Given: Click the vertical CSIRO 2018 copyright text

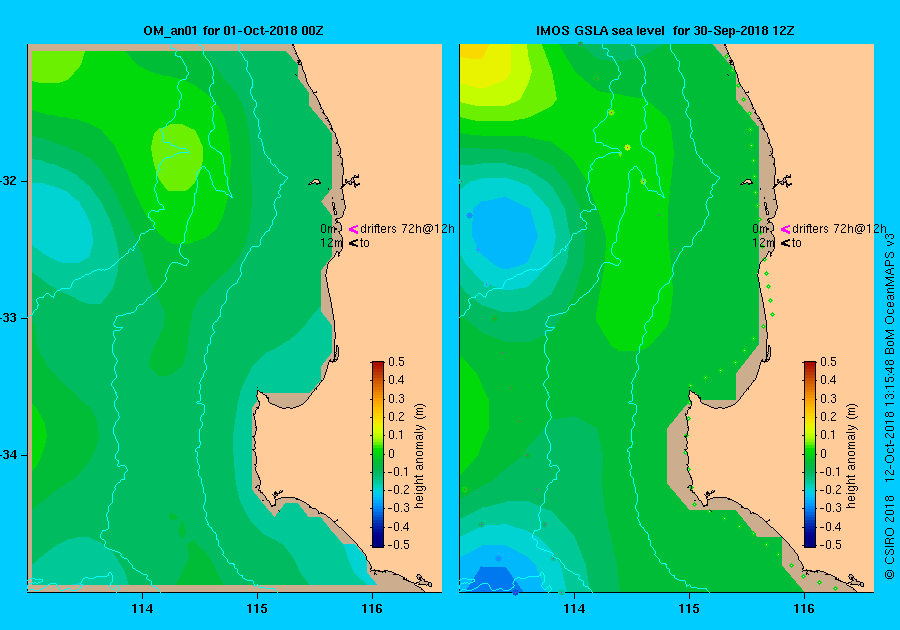Looking at the screenshot, I should 890,406.
